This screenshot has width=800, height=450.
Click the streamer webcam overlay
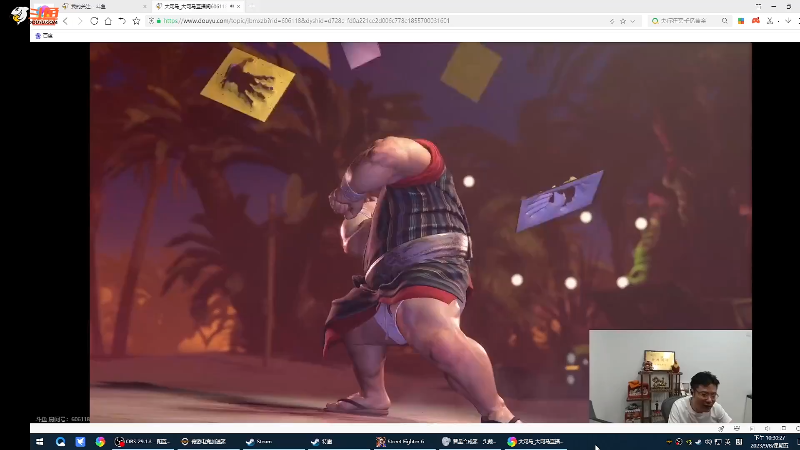(670, 376)
